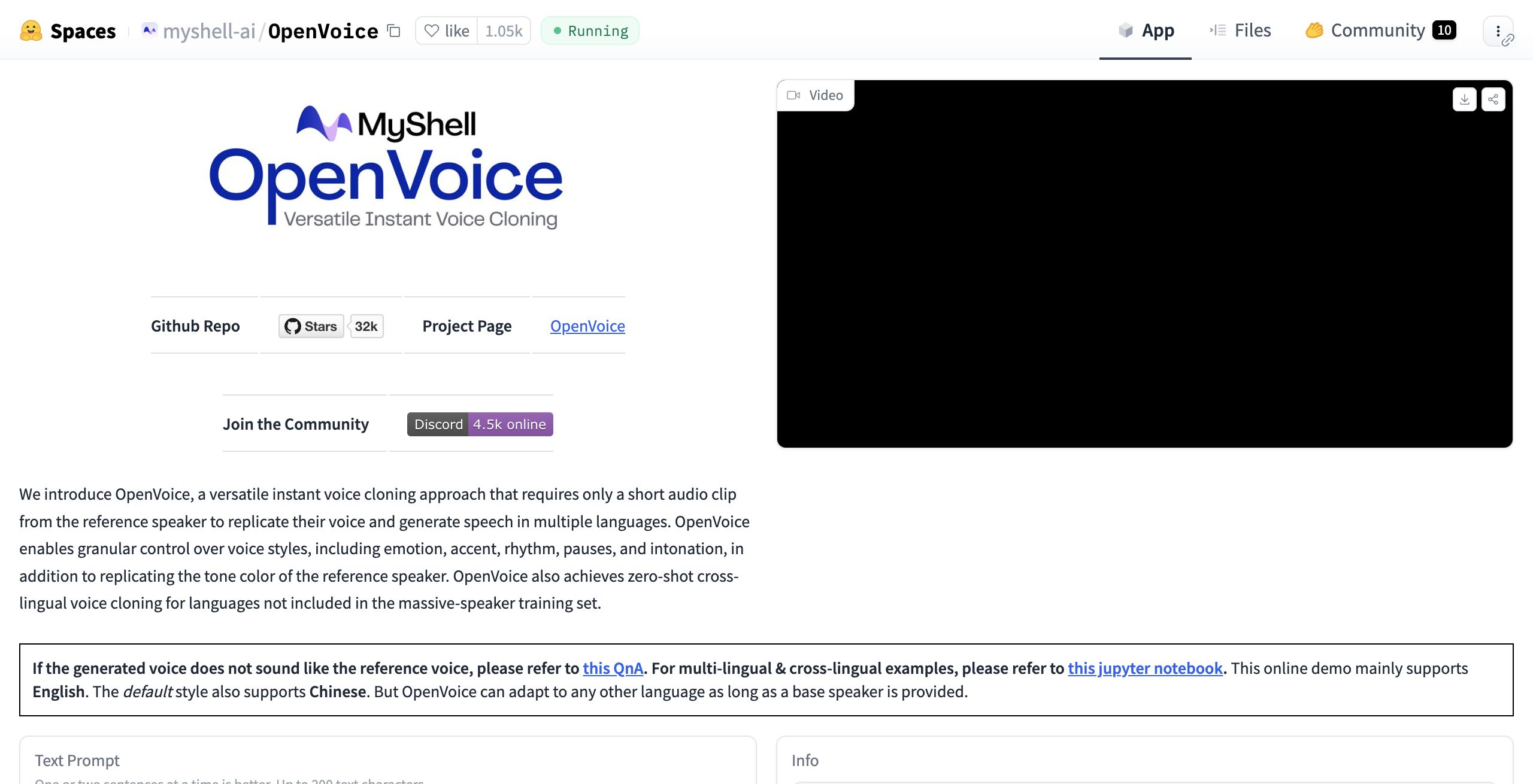
Task: Click the Community count badge 10
Action: pos(1444,30)
